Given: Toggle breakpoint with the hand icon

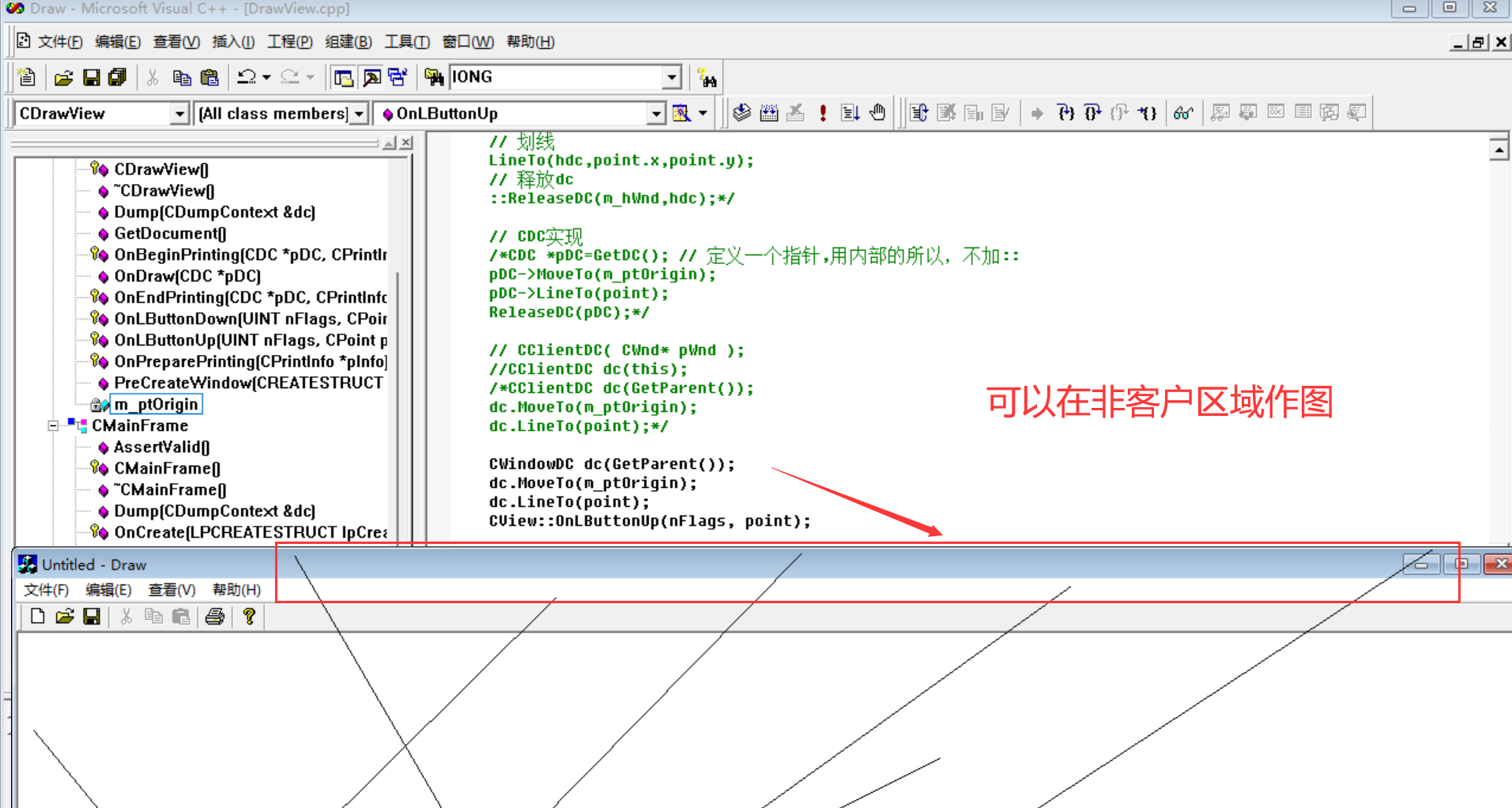Looking at the screenshot, I should pos(877,113).
